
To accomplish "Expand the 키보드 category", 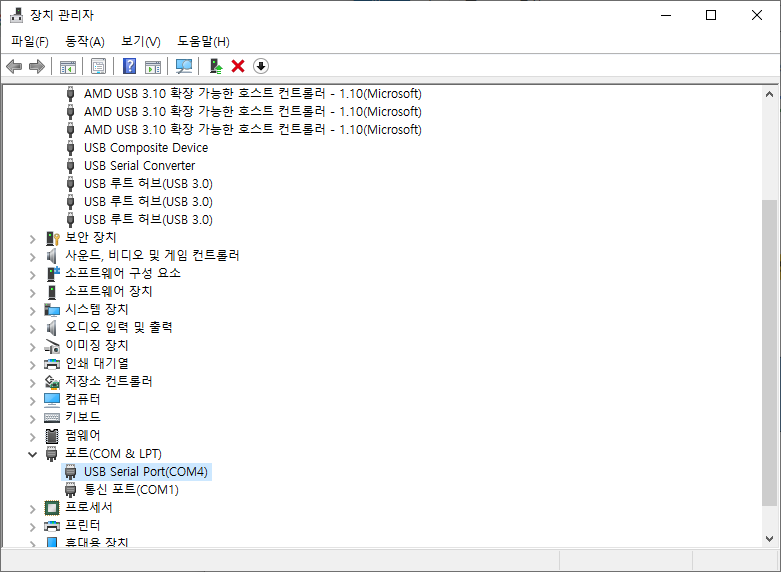I will (x=33, y=419).
